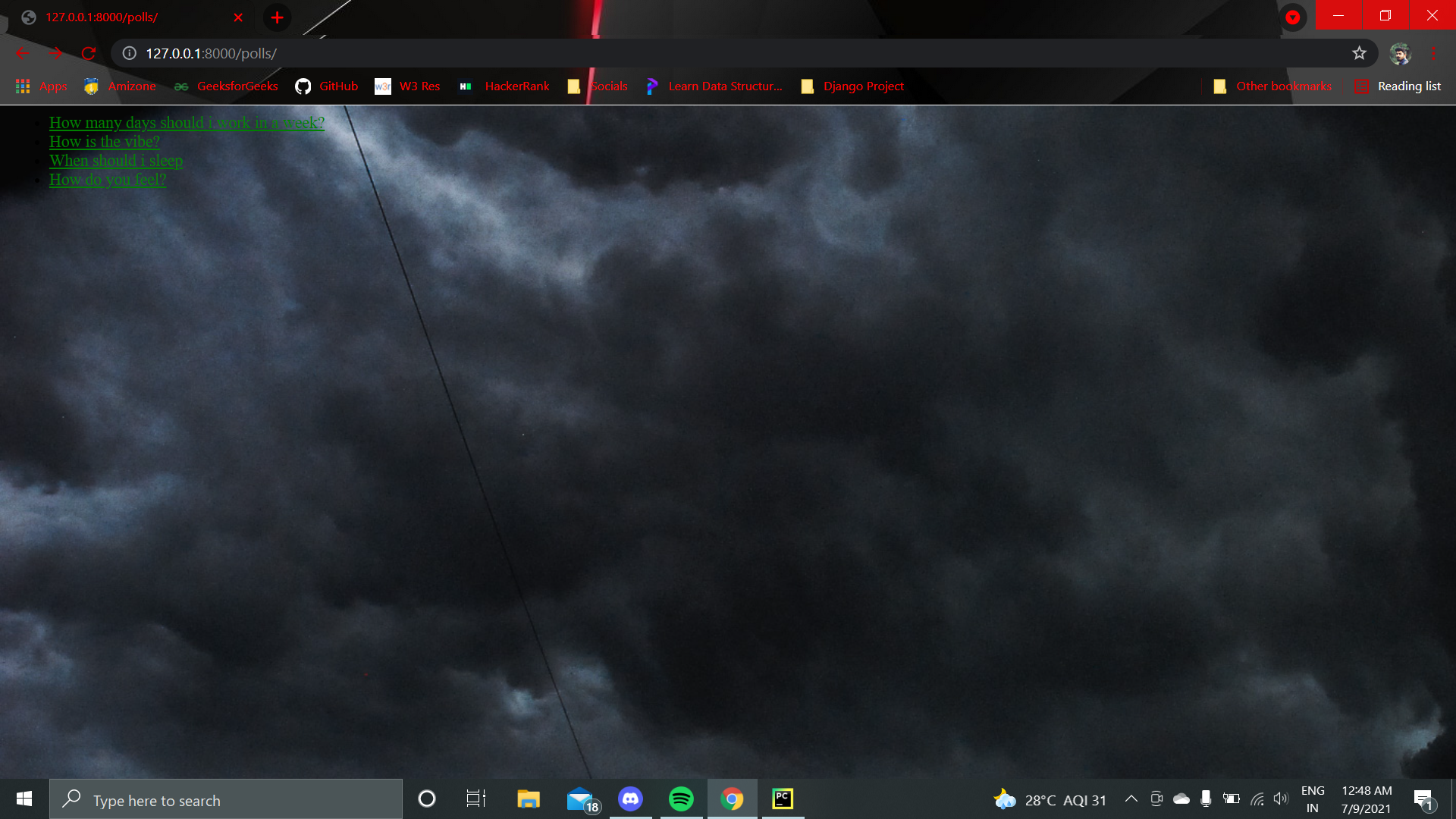Open the Chrome profile avatar

point(1400,53)
